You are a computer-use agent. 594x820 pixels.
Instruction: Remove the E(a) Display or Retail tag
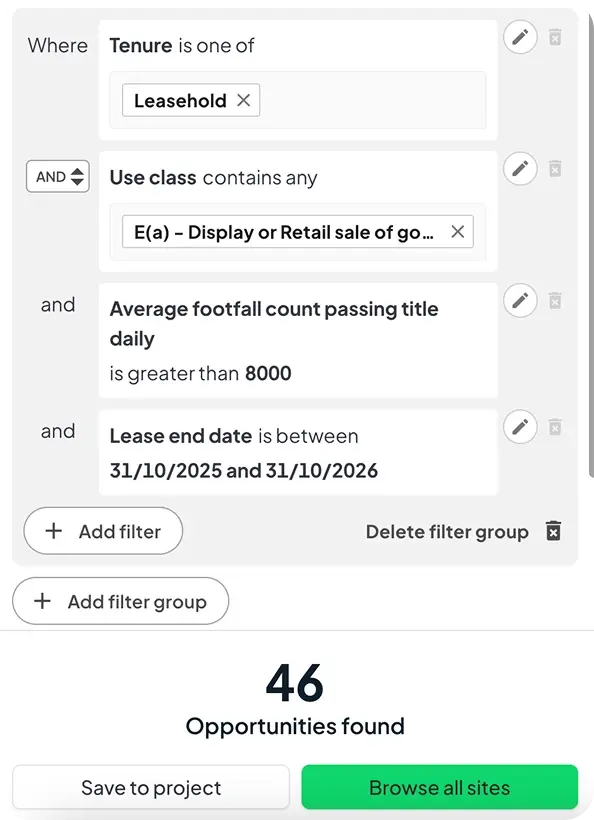coord(457,231)
